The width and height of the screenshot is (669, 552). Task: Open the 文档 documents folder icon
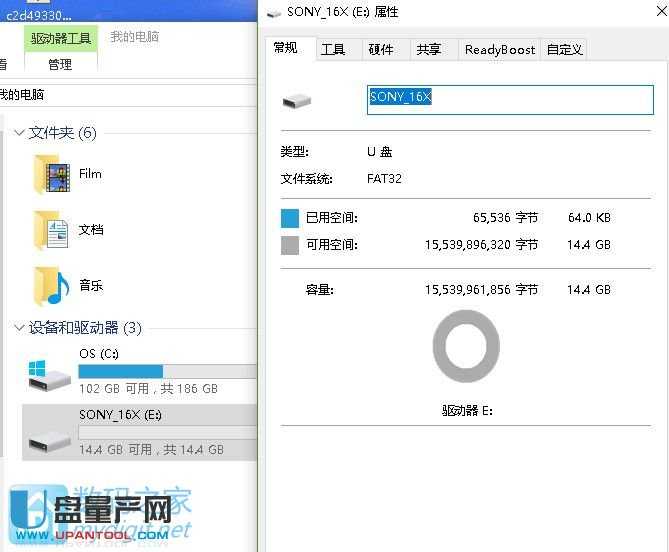(51, 230)
